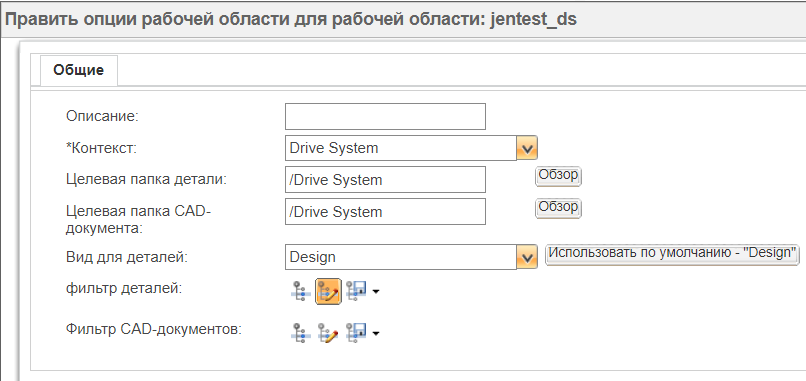Click the Вид для деталей: label
The image size is (806, 381).
[x=127, y=257]
